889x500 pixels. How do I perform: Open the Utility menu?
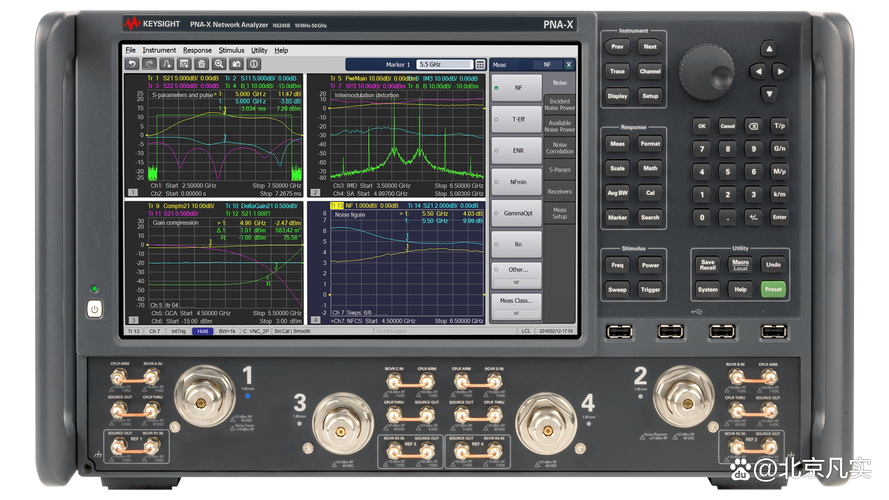pos(259,50)
